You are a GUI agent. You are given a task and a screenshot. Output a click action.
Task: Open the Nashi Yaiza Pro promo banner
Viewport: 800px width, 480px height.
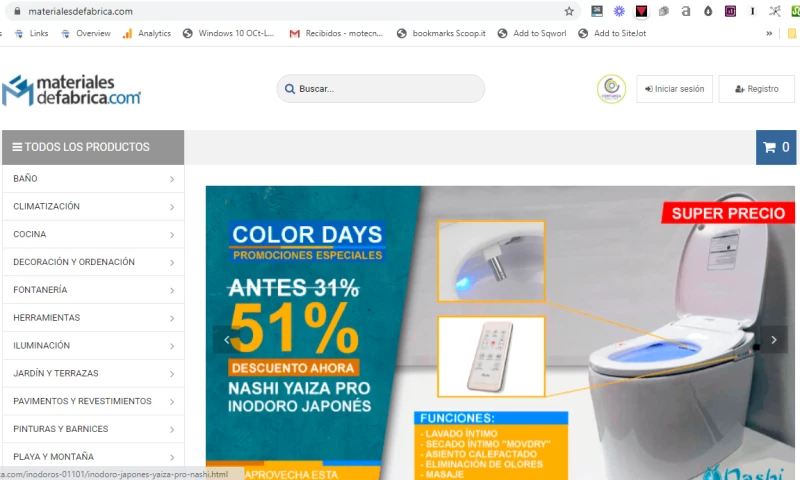pyautogui.click(x=500, y=333)
